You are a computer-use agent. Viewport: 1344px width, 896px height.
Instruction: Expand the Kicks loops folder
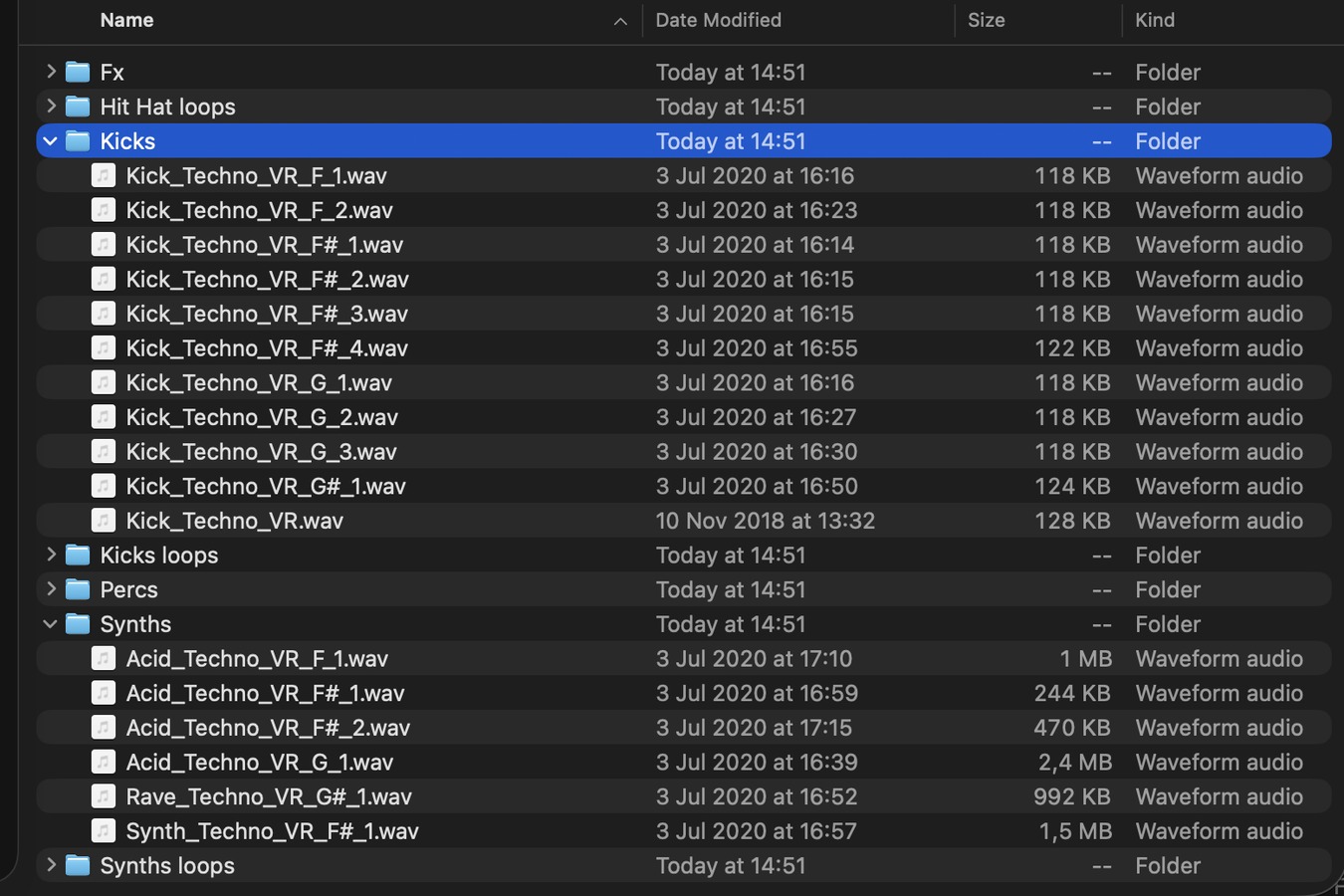(x=51, y=556)
